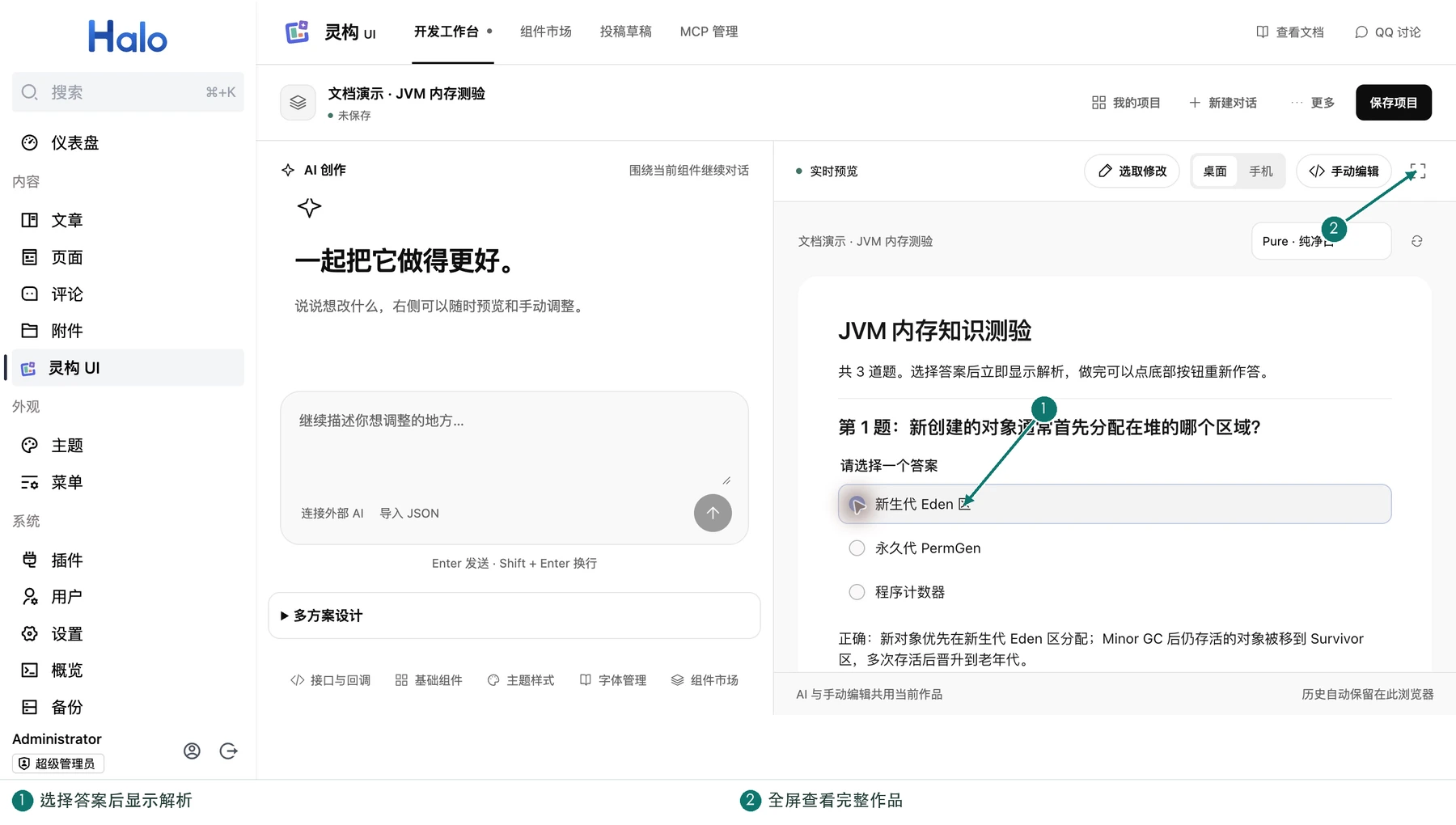
Task: Open 插件 in the sidebar
Action: point(128,560)
